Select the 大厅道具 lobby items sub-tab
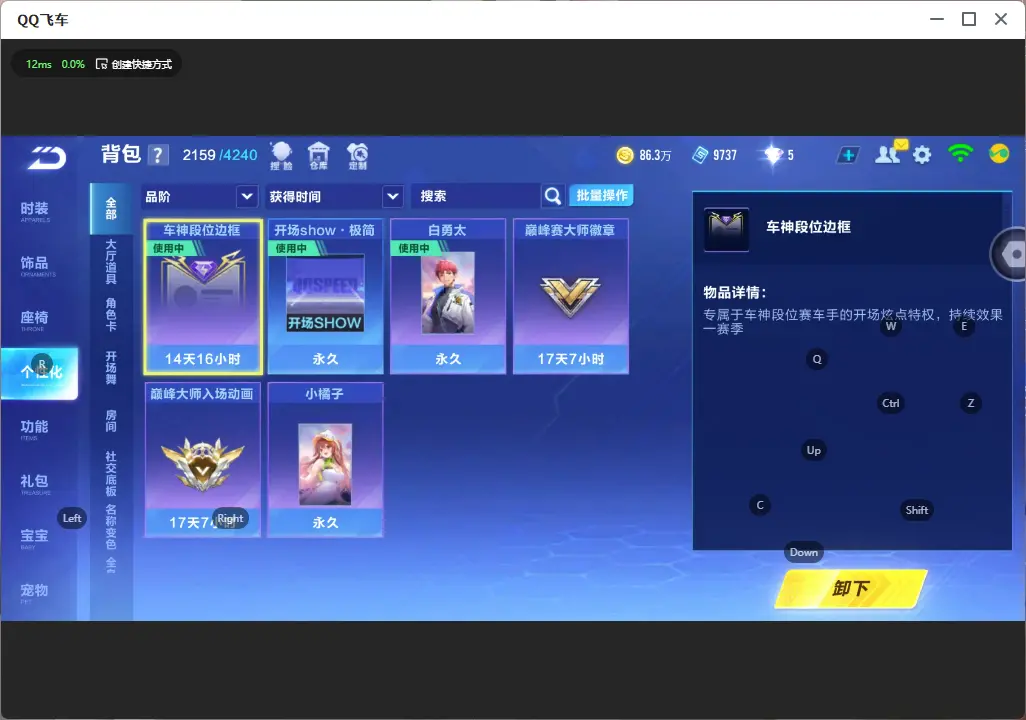 (x=111, y=262)
